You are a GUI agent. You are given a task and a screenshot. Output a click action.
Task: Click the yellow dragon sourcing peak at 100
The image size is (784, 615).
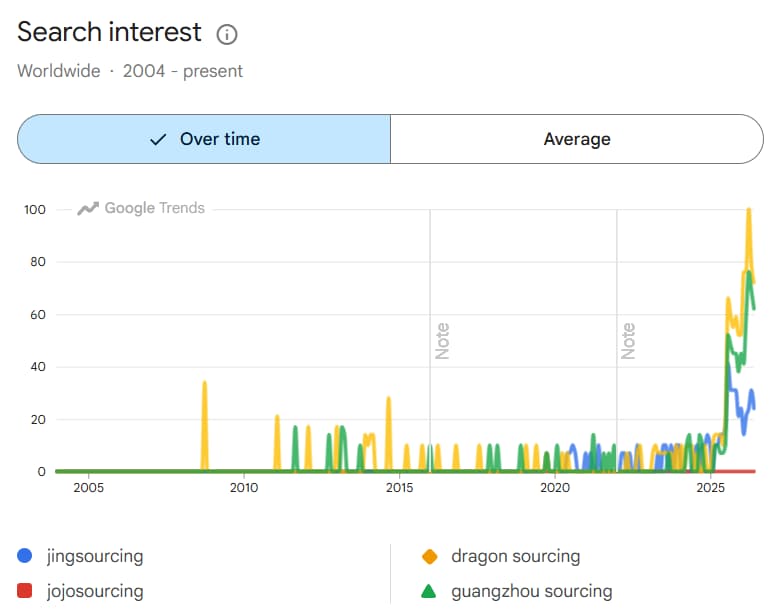748,210
